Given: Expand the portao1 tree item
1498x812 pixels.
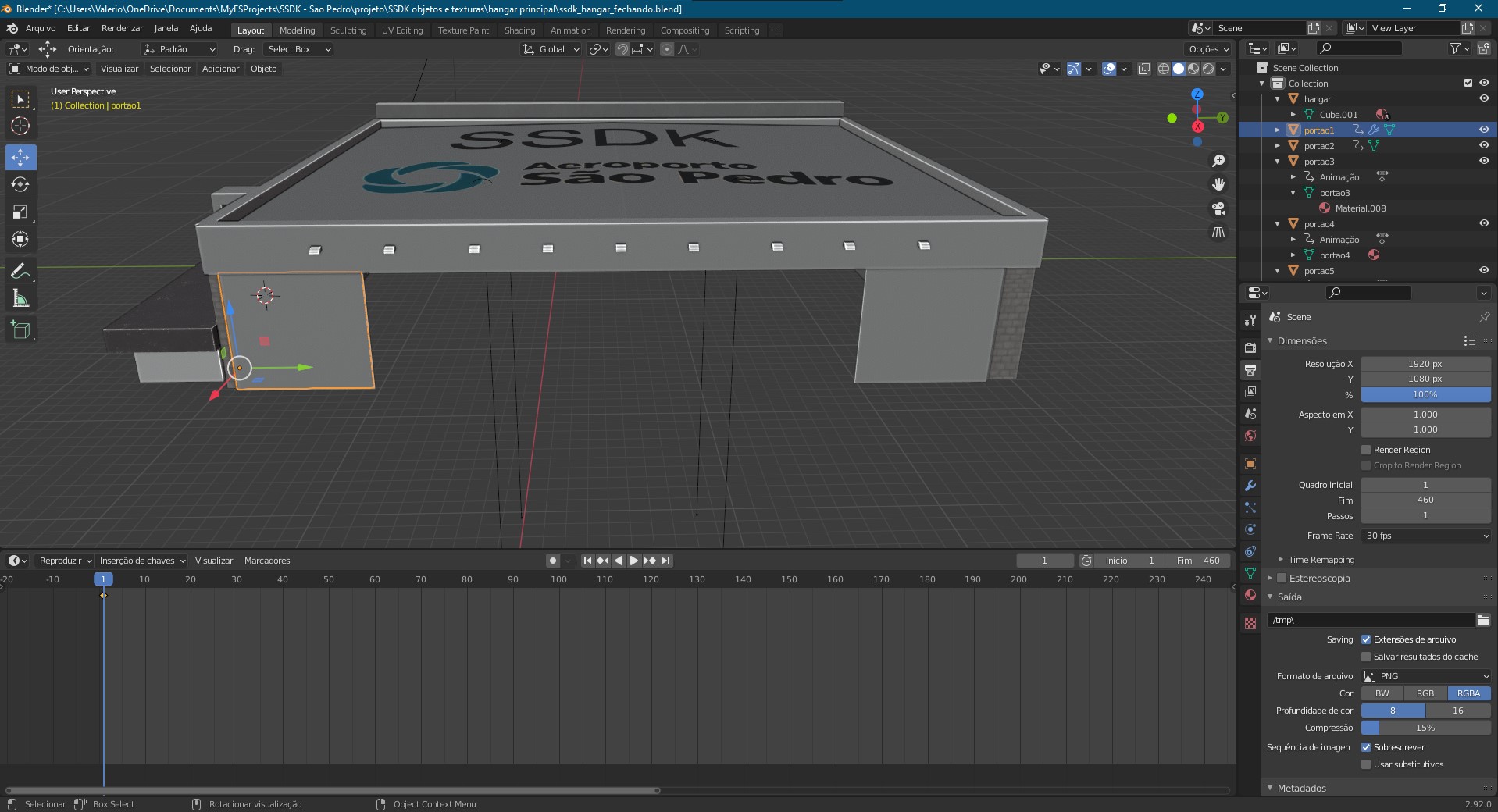Looking at the screenshot, I should 1278,130.
